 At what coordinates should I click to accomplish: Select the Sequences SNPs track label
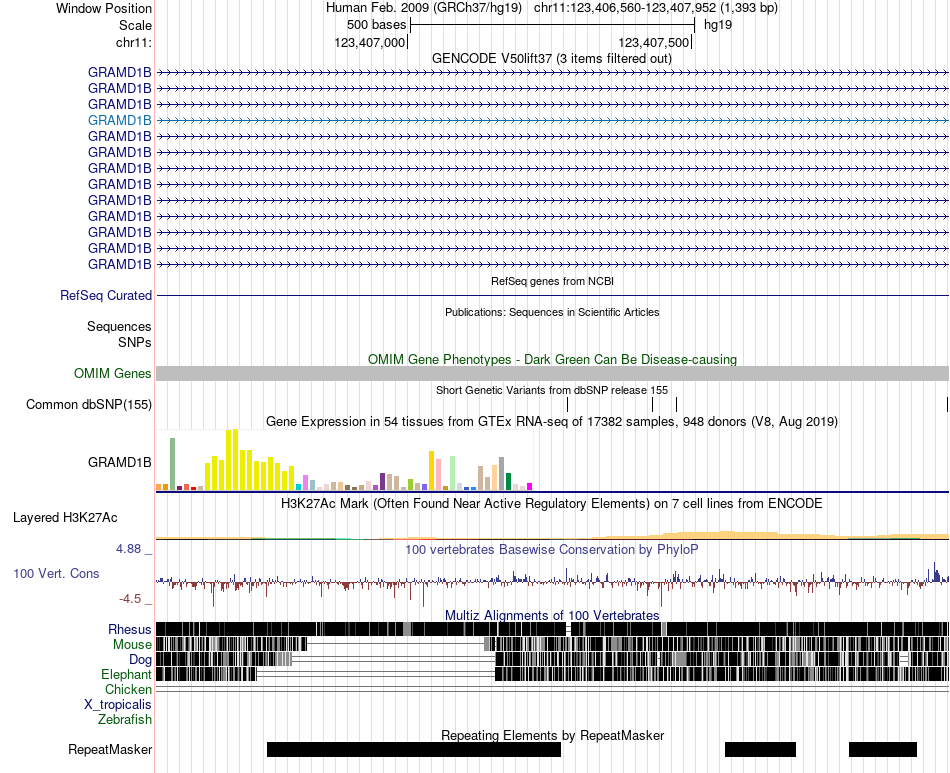(119, 334)
